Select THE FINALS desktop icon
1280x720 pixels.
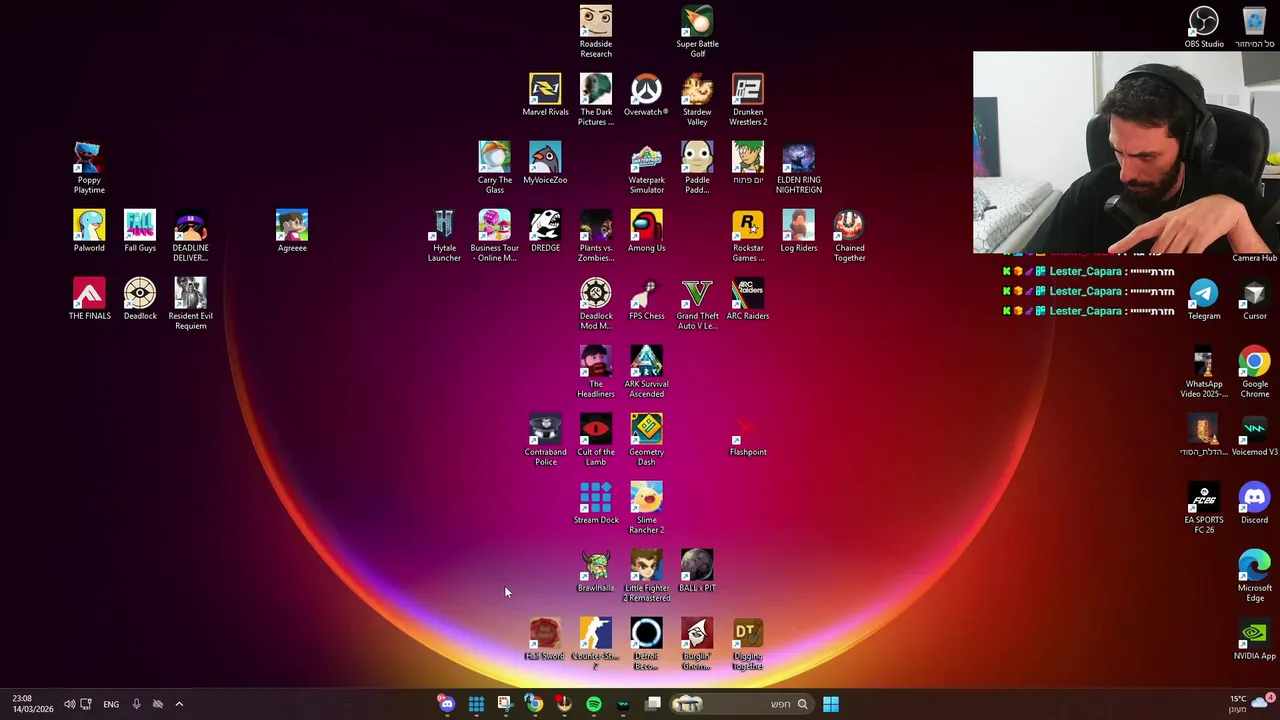click(x=89, y=299)
